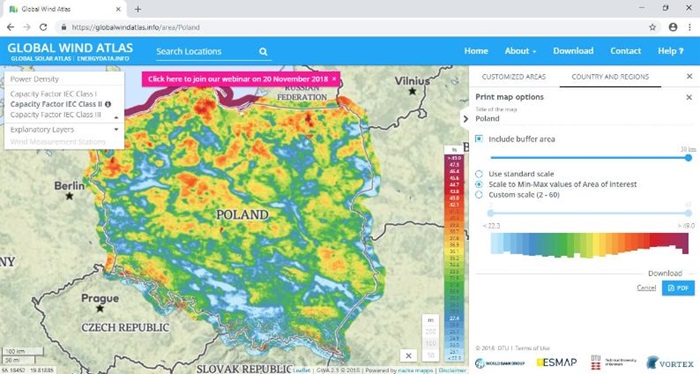Reload the page in the browser
Screen dimensions: 700x374
coord(43,27)
